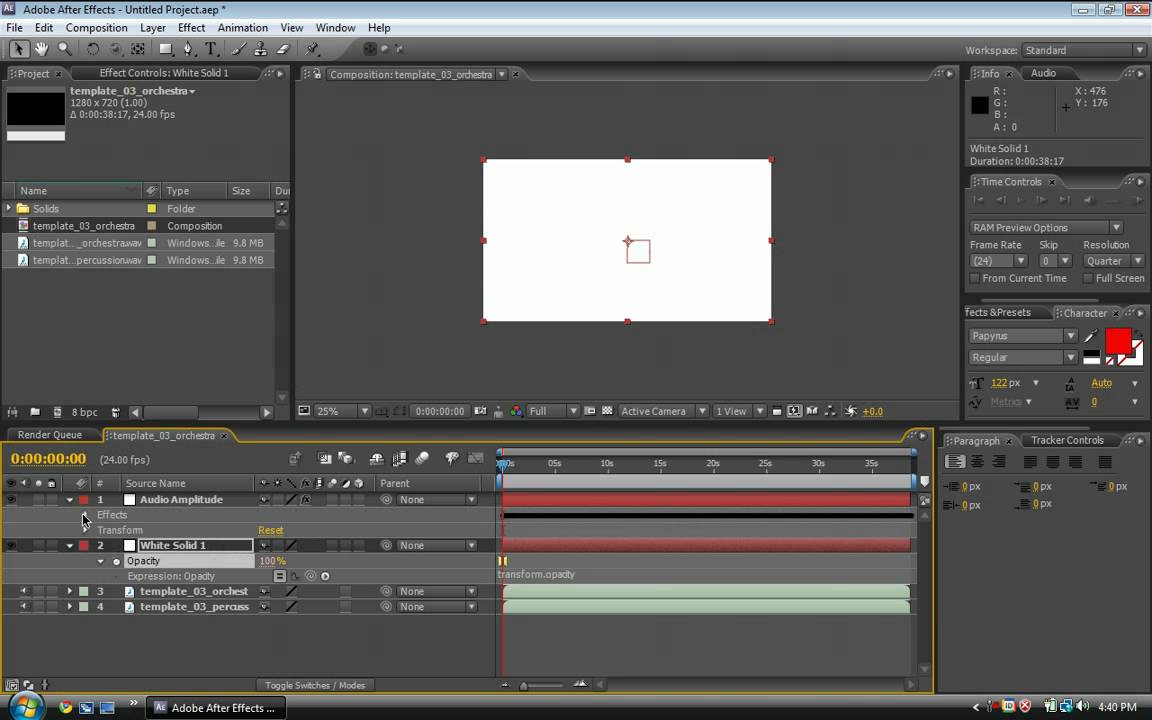Screen dimensions: 1152x720
Task: Click the Graph Editor icon in timeline
Action: click(475, 458)
